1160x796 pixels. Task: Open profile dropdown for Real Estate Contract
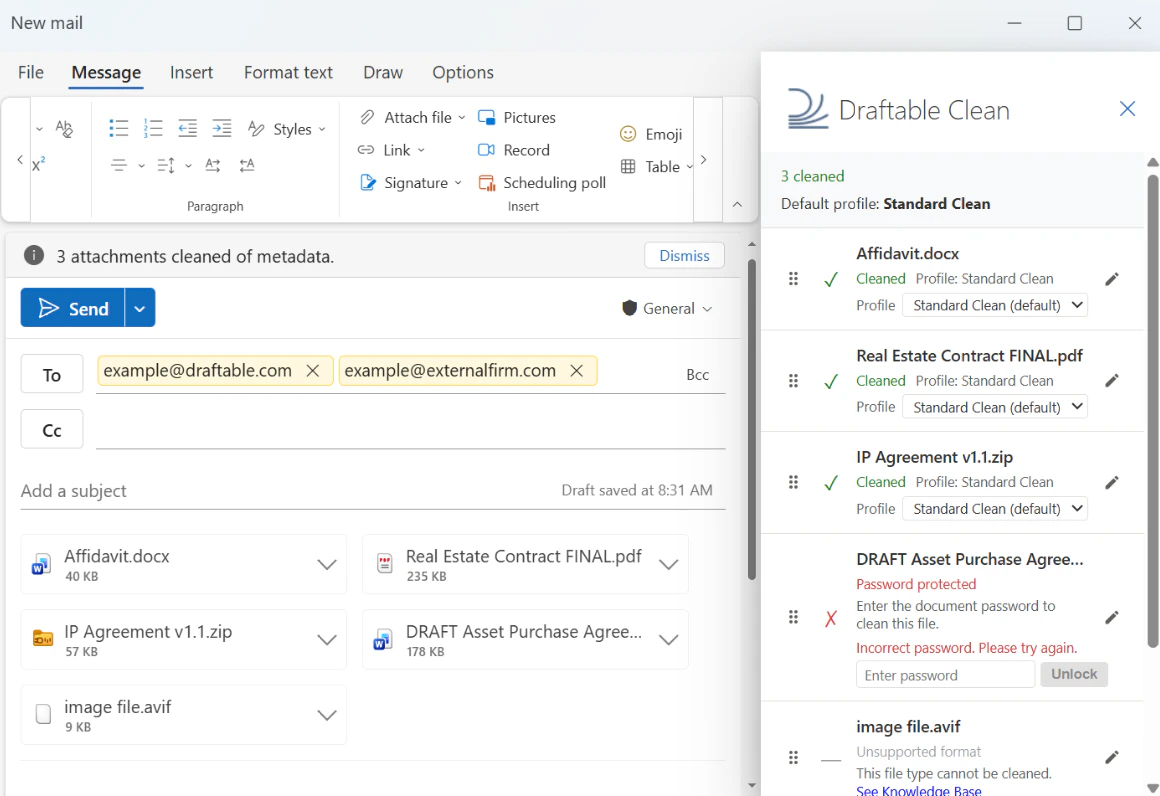[x=994, y=407]
